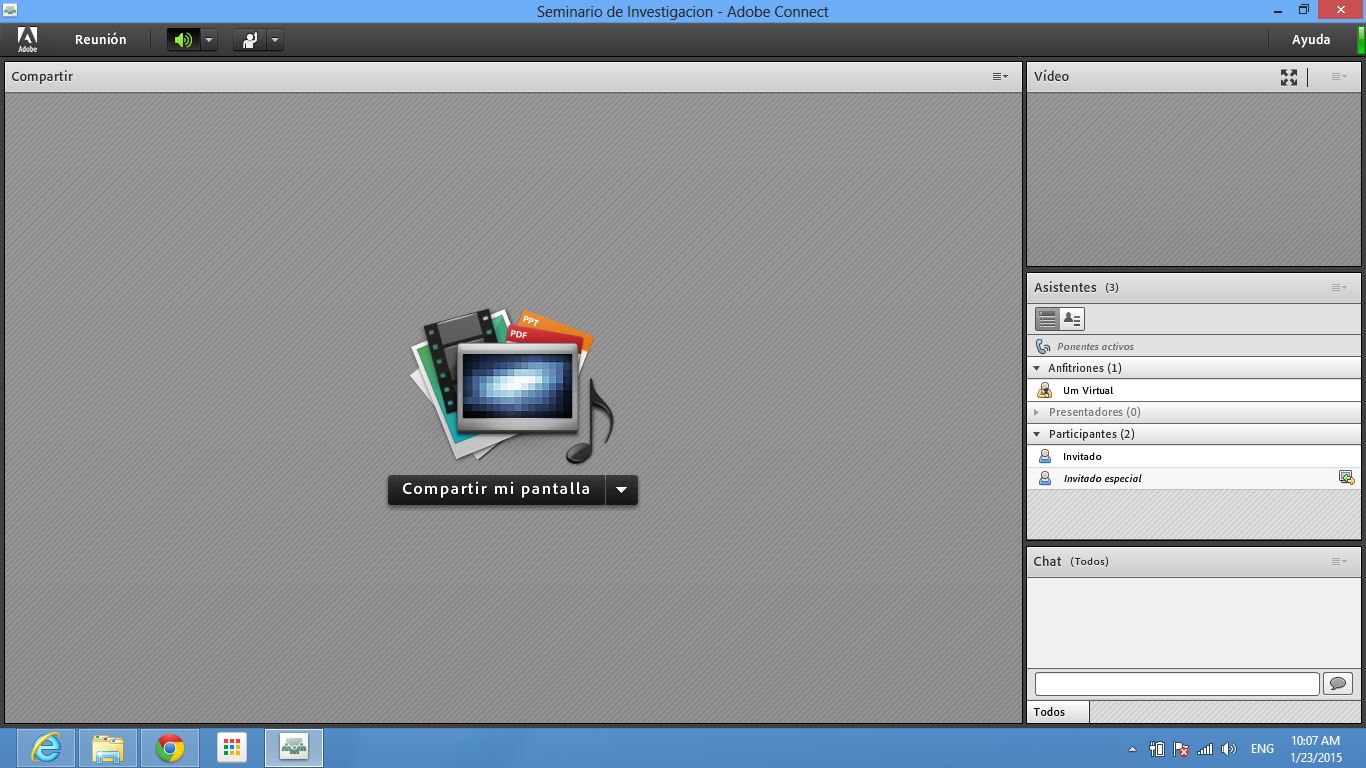Switch to attendee status view
1366x768 pixels.
[x=1072, y=319]
